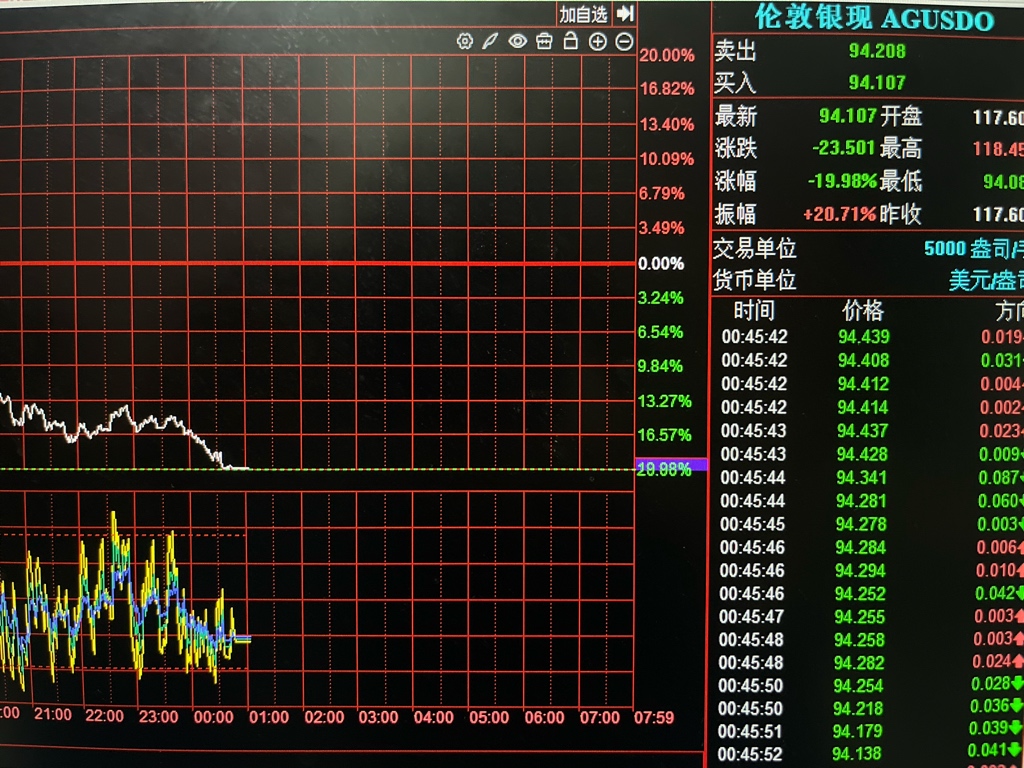Screen dimensions: 1024x768
Task: Click the 交易单位 label
Action: 754,248
